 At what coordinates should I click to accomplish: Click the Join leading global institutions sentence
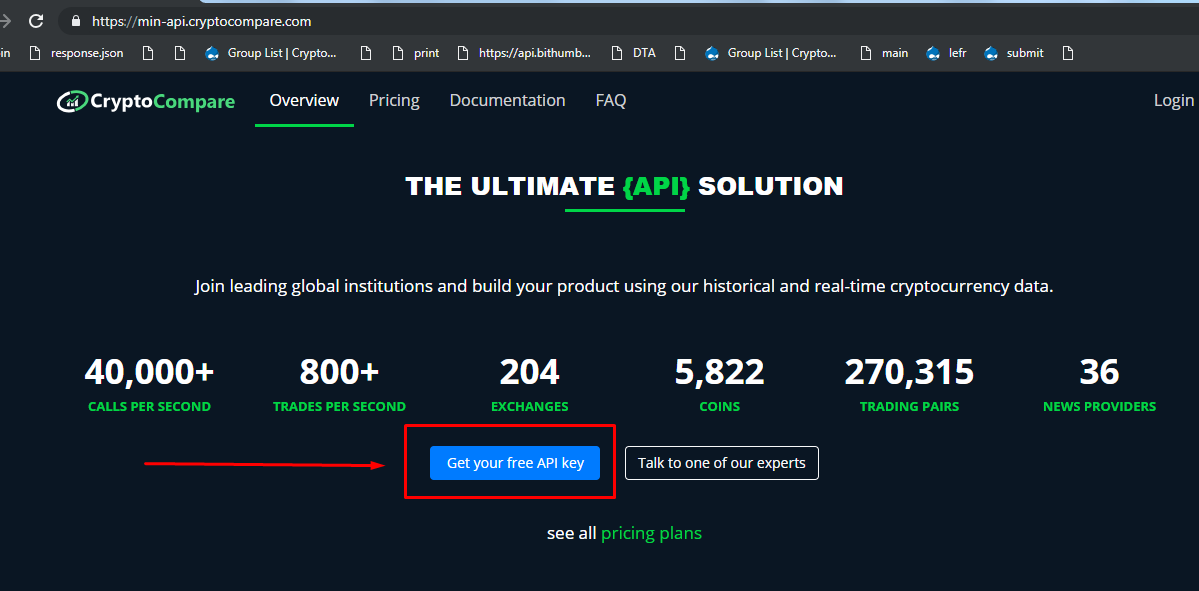click(624, 287)
